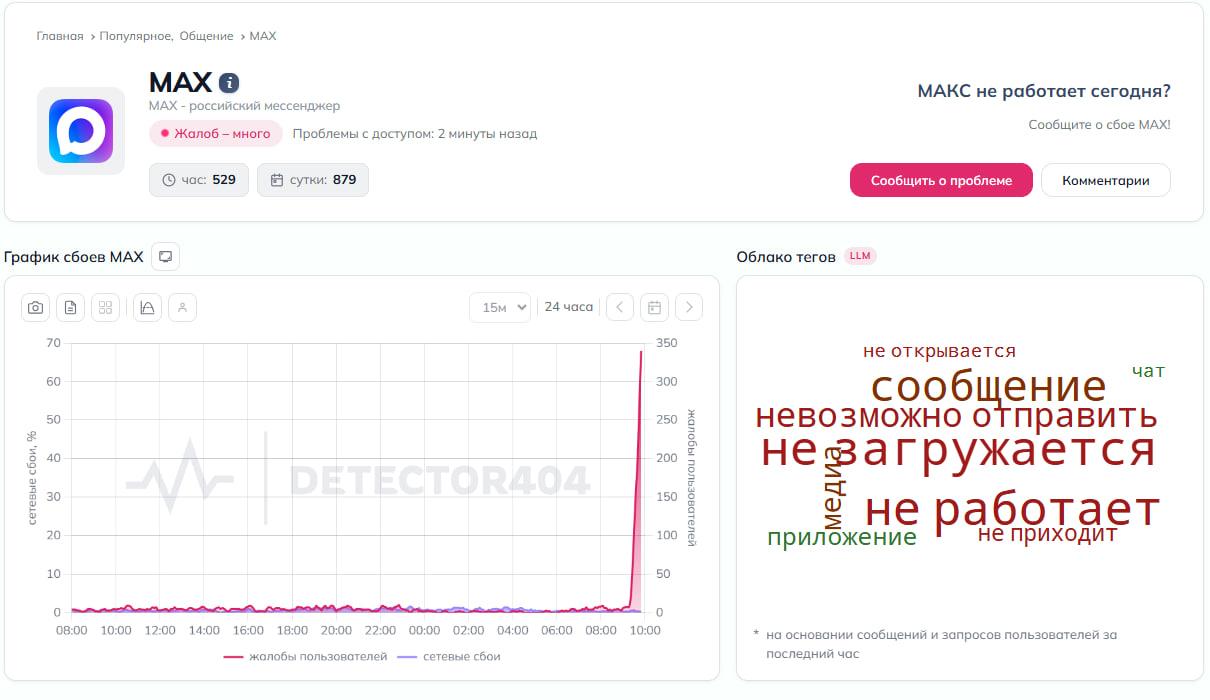This screenshot has height=700, width=1210.
Task: Click the сутки: 879 counter badge
Action: (x=313, y=180)
